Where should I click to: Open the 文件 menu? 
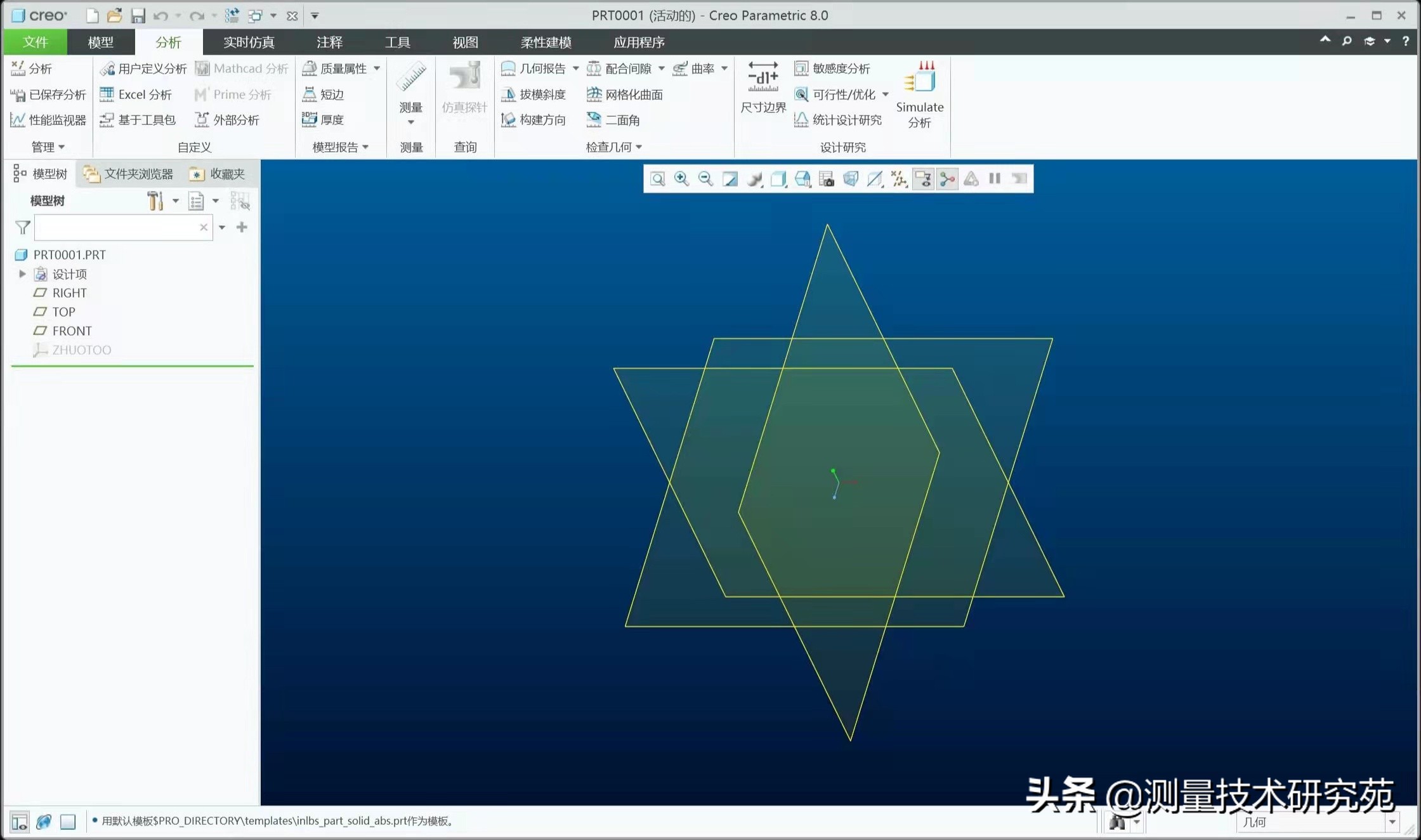tap(35, 42)
